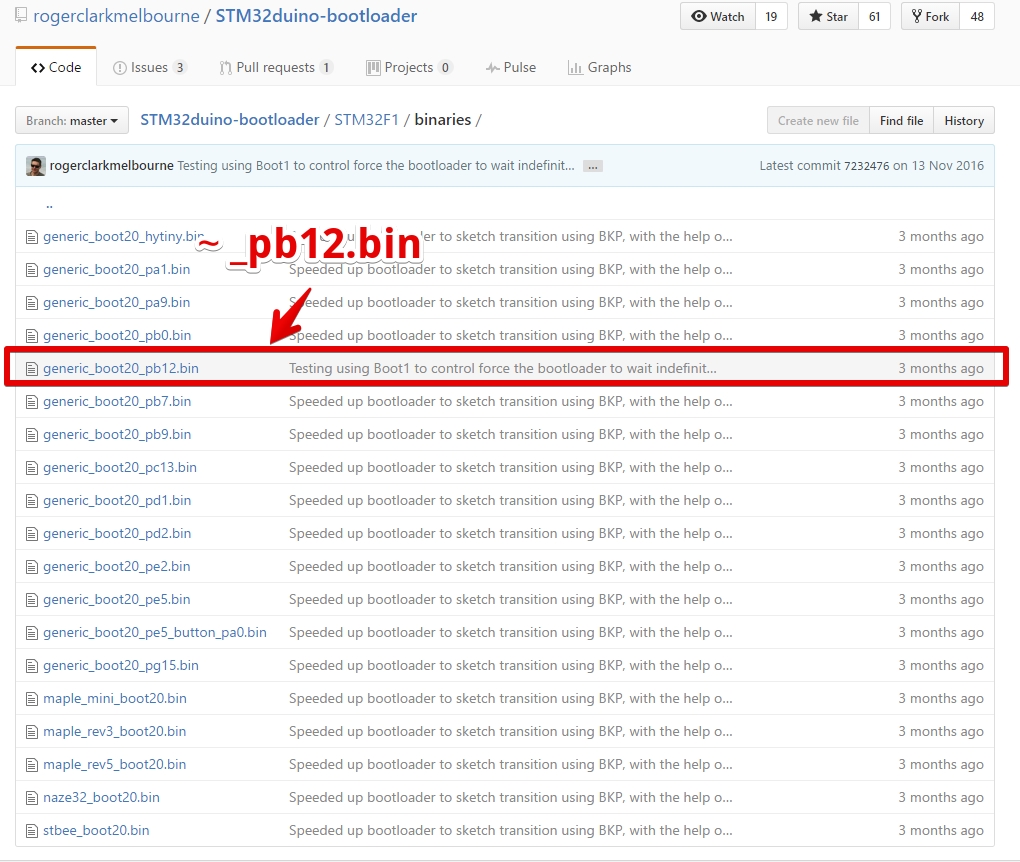This screenshot has height=862, width=1020.
Task: Open commit hash 7232476
Action: coord(866,166)
